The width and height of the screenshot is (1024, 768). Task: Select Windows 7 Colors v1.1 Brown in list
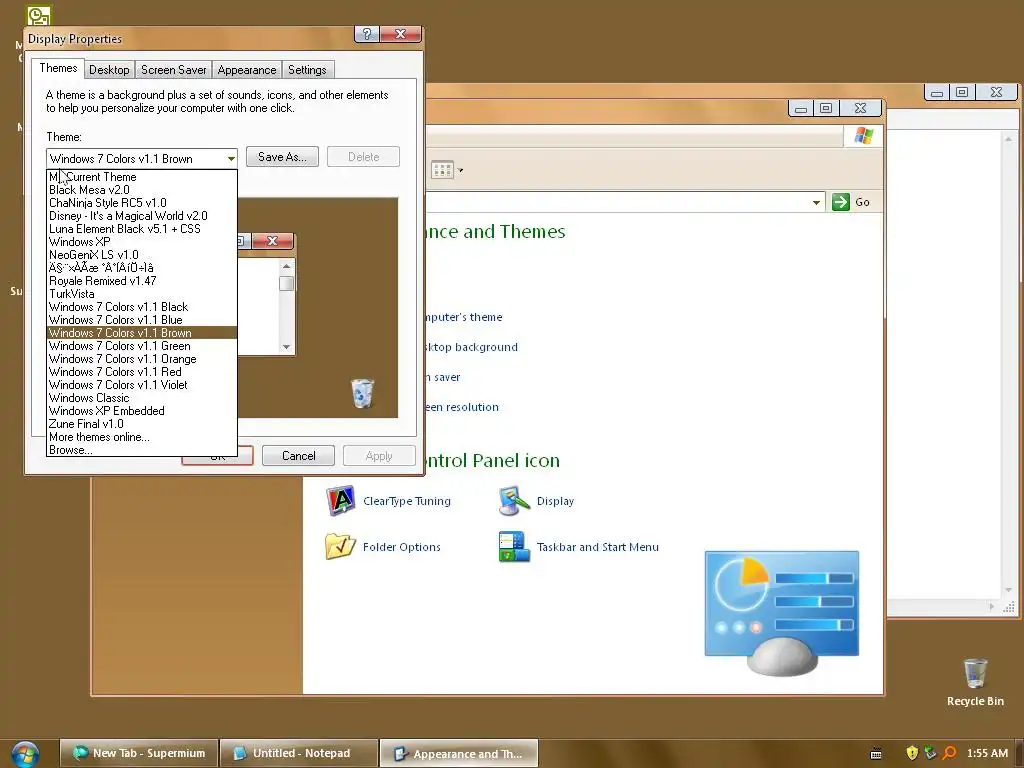coord(142,333)
